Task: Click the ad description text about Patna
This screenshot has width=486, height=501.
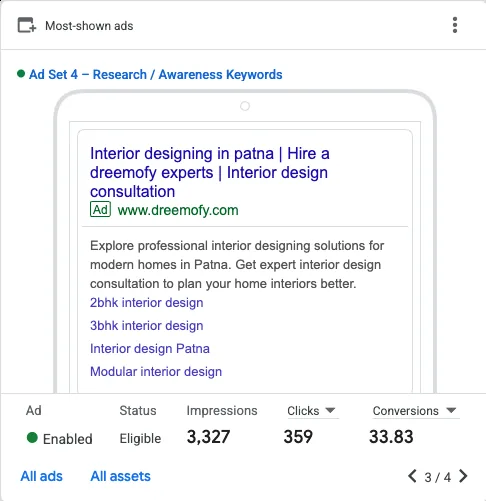Action: (x=237, y=264)
